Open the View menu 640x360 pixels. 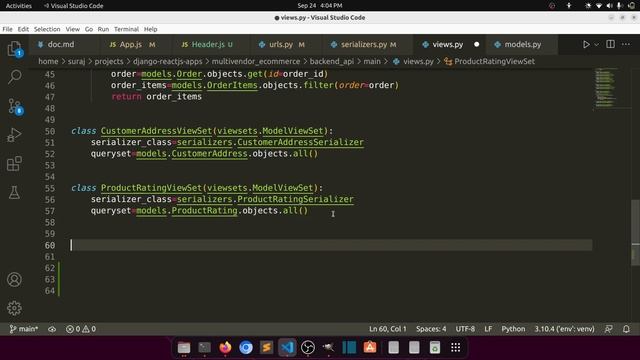(x=73, y=29)
